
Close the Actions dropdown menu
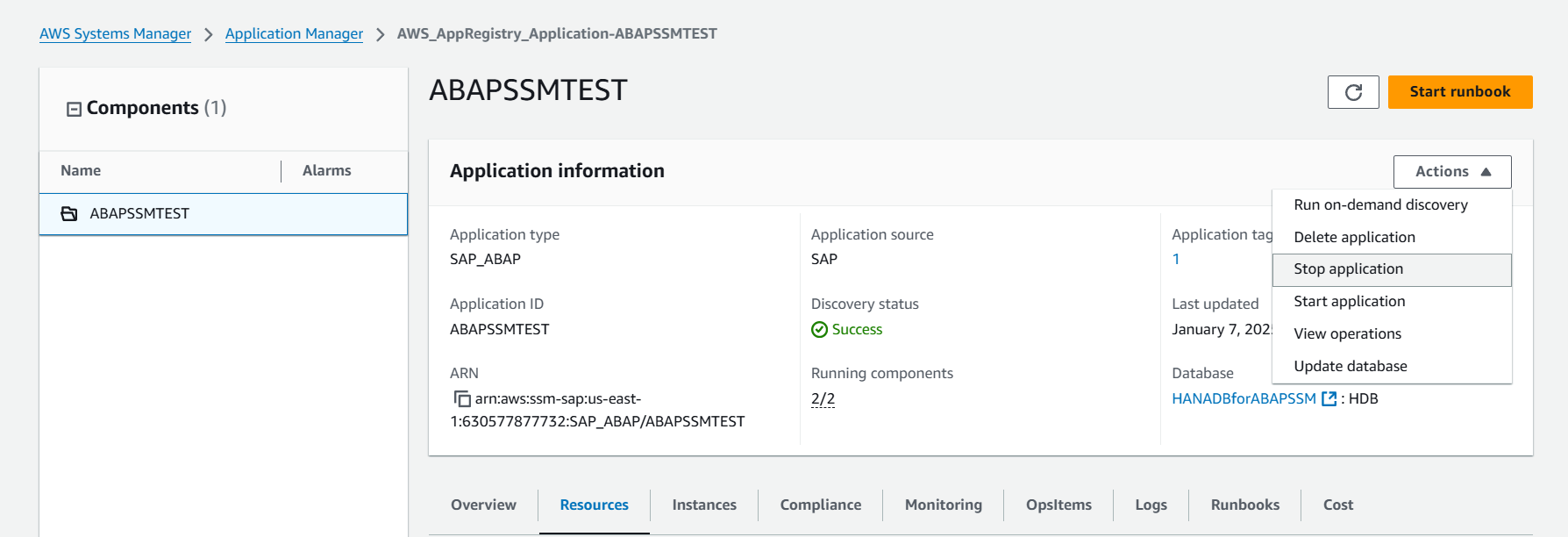click(x=1451, y=172)
